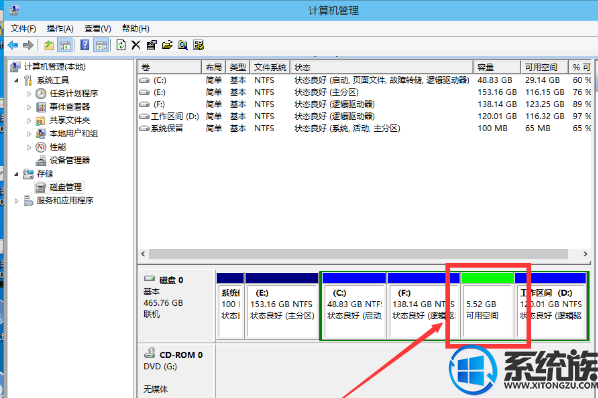Select the (D:) 120.01 GB partition block

coord(550,305)
